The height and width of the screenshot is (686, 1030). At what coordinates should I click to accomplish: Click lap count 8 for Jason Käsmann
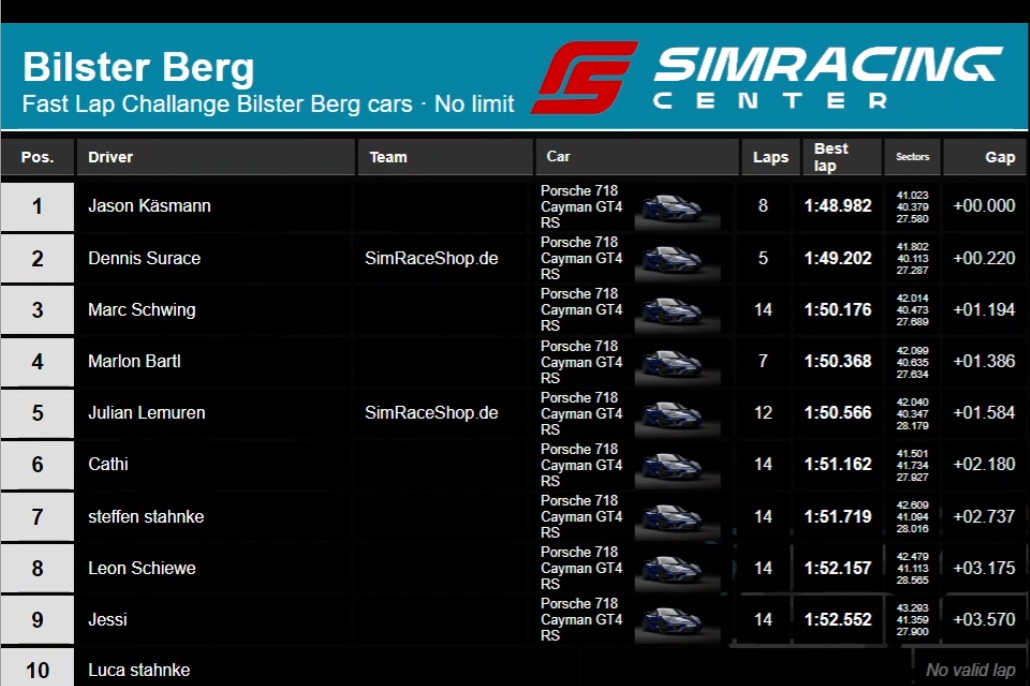point(763,206)
